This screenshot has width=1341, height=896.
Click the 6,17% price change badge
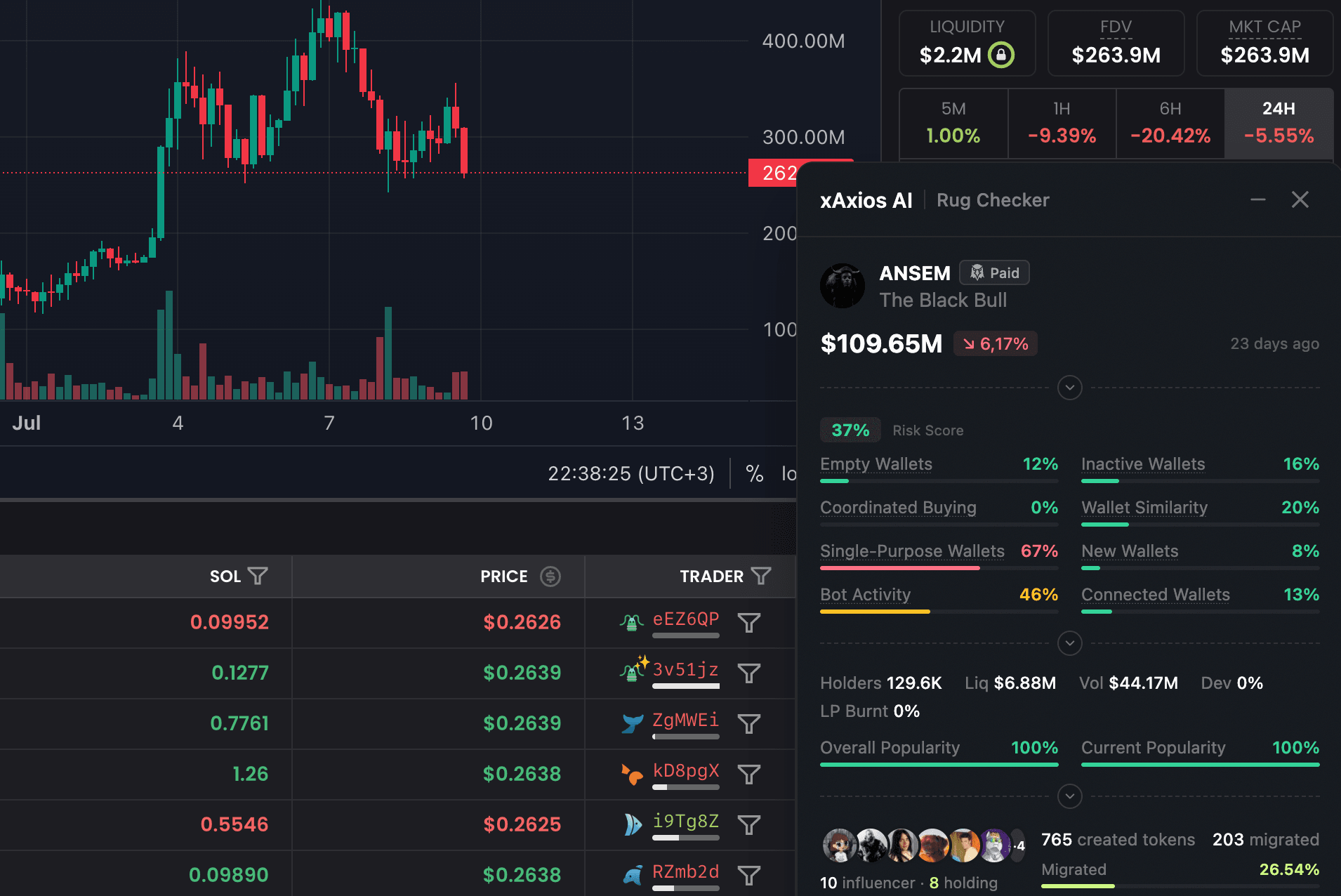[996, 344]
